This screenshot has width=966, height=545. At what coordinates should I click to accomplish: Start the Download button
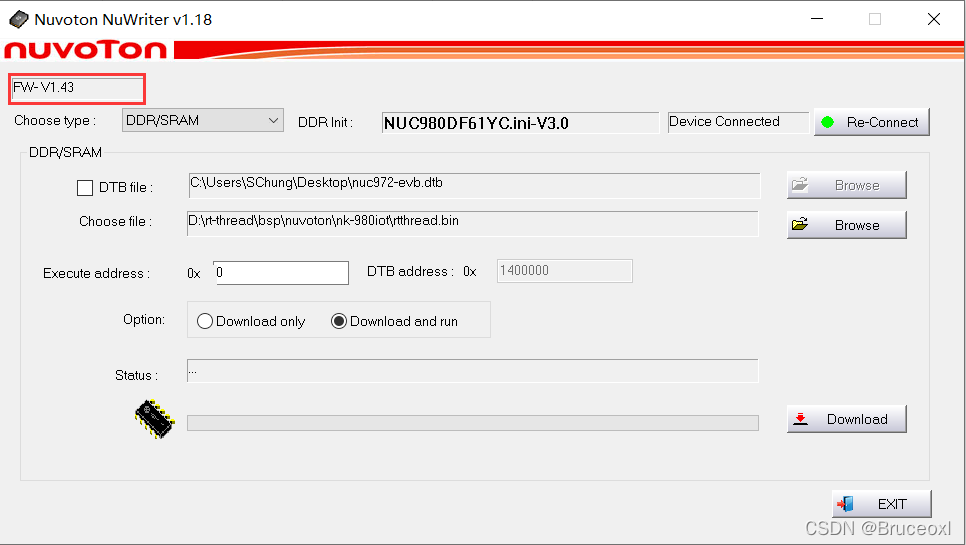(846, 419)
